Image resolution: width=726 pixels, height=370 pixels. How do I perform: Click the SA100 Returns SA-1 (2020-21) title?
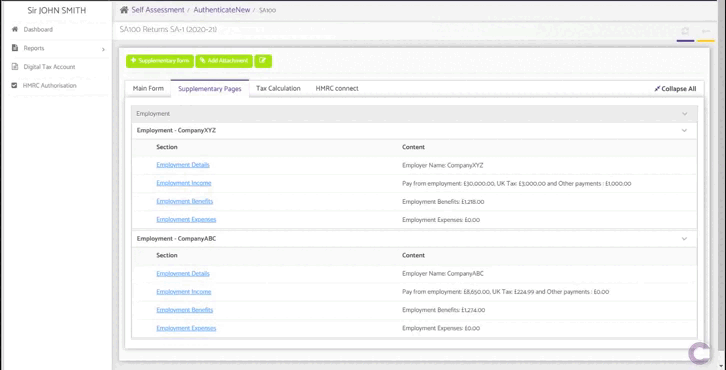(168, 30)
